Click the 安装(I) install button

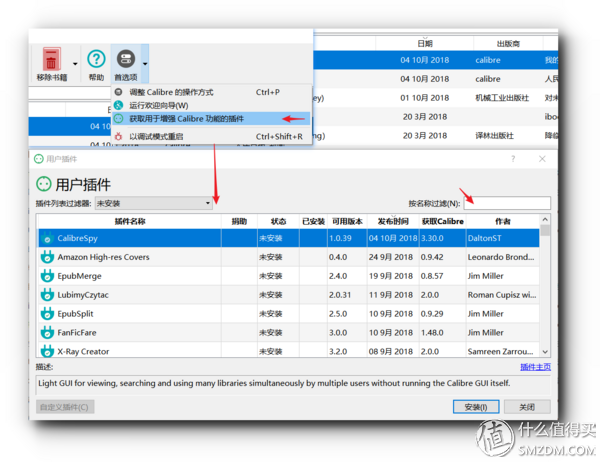(x=476, y=407)
